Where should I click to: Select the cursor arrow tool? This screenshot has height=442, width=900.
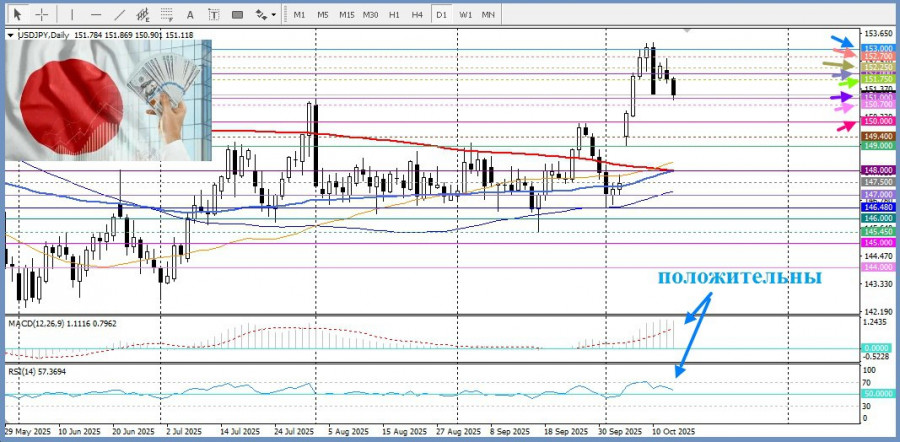(x=17, y=15)
